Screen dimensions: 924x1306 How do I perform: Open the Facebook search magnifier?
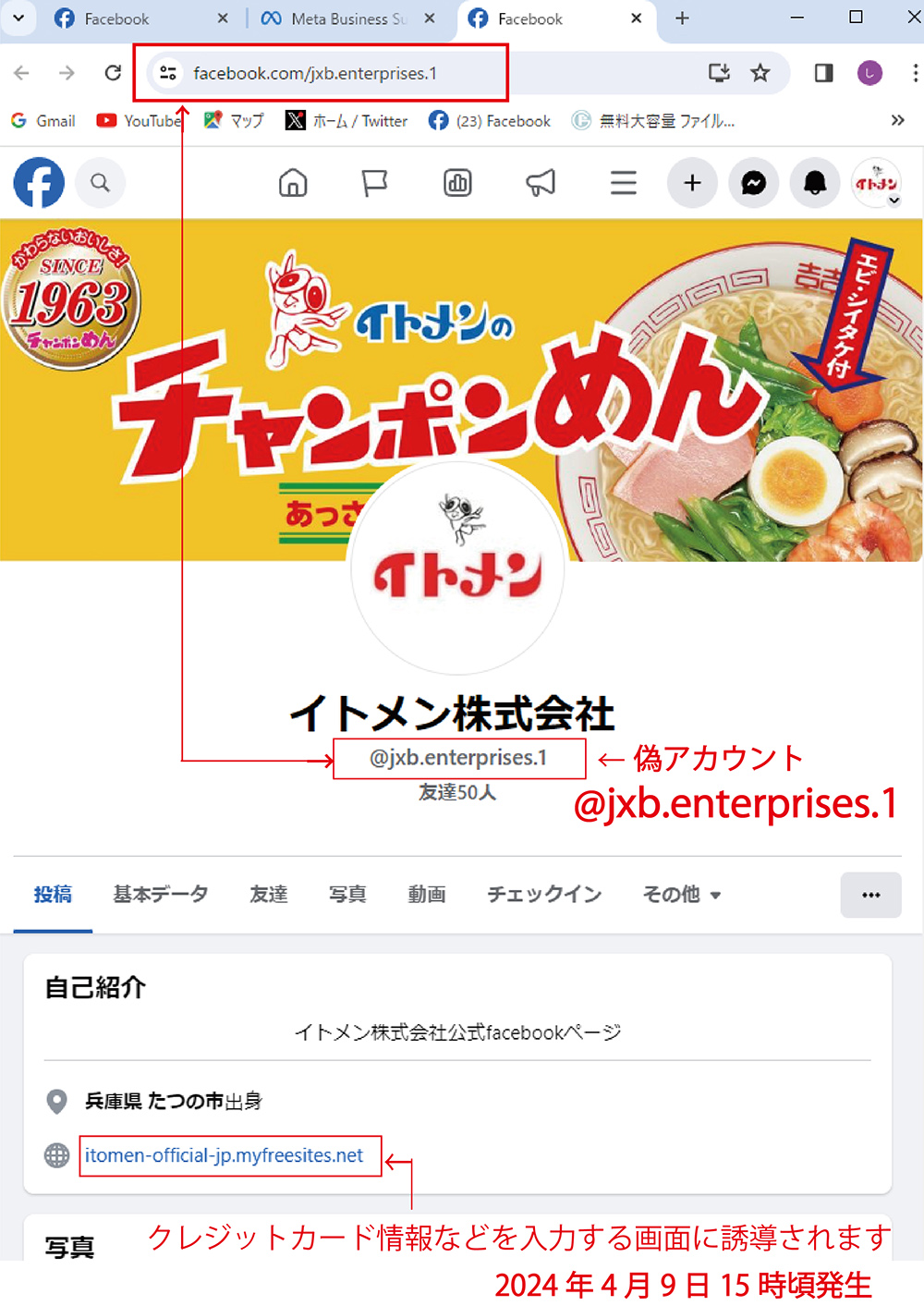100,183
